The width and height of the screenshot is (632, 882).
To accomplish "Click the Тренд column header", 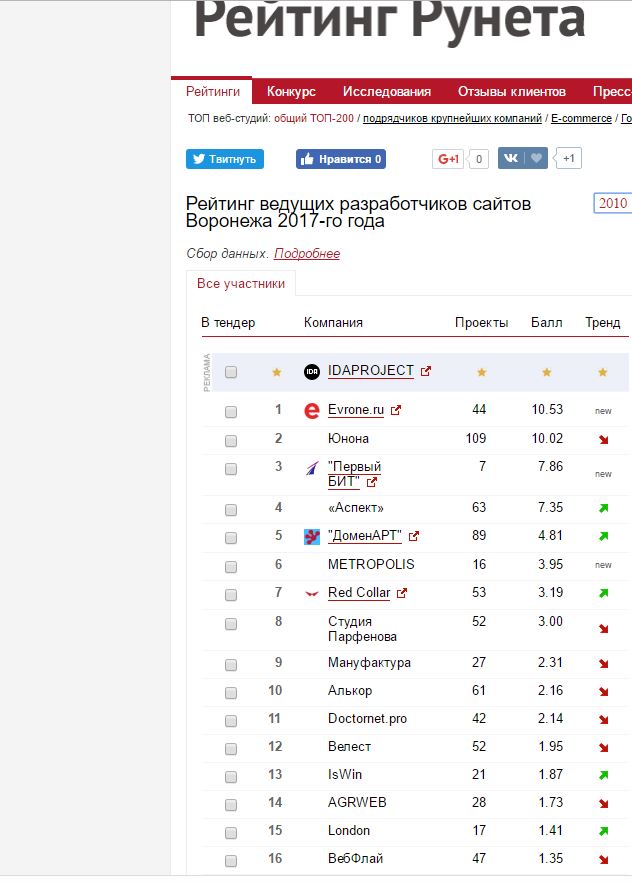I will [x=602, y=322].
